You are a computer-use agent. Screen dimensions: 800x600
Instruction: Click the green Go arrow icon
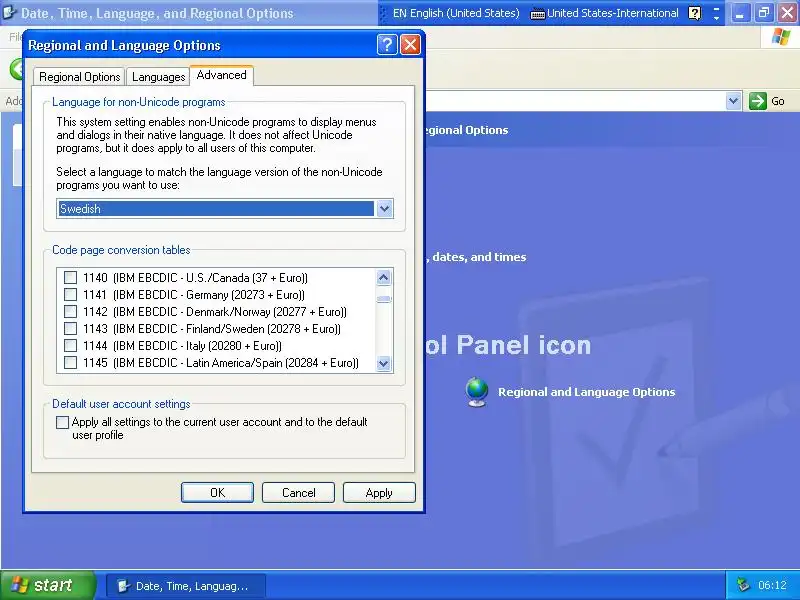758,101
